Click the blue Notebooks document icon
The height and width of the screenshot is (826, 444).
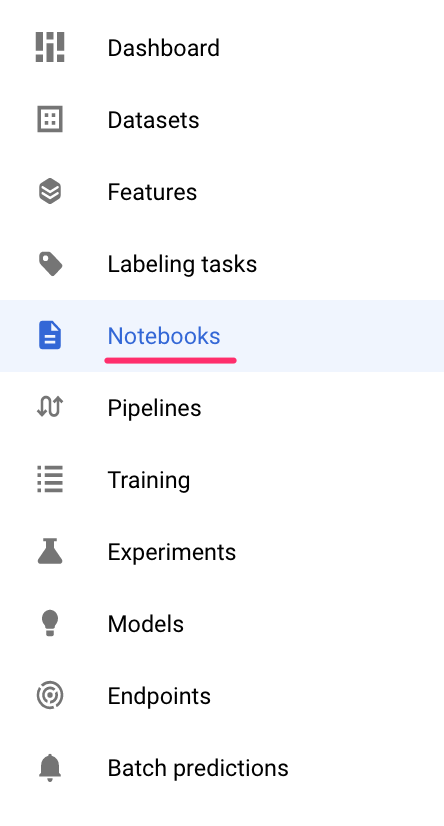click(x=50, y=336)
